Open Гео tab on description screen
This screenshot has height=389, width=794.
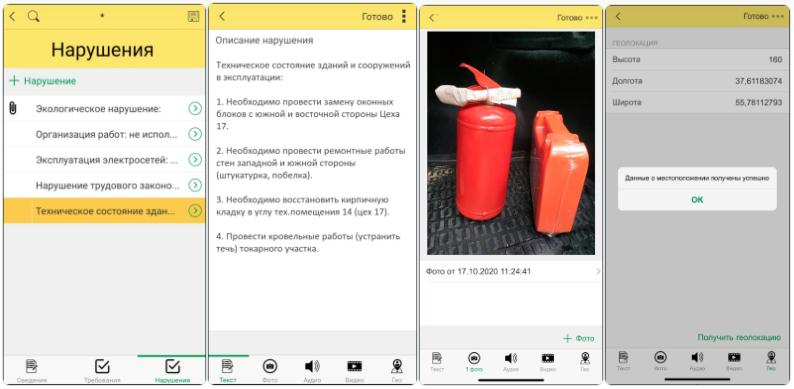point(397,370)
